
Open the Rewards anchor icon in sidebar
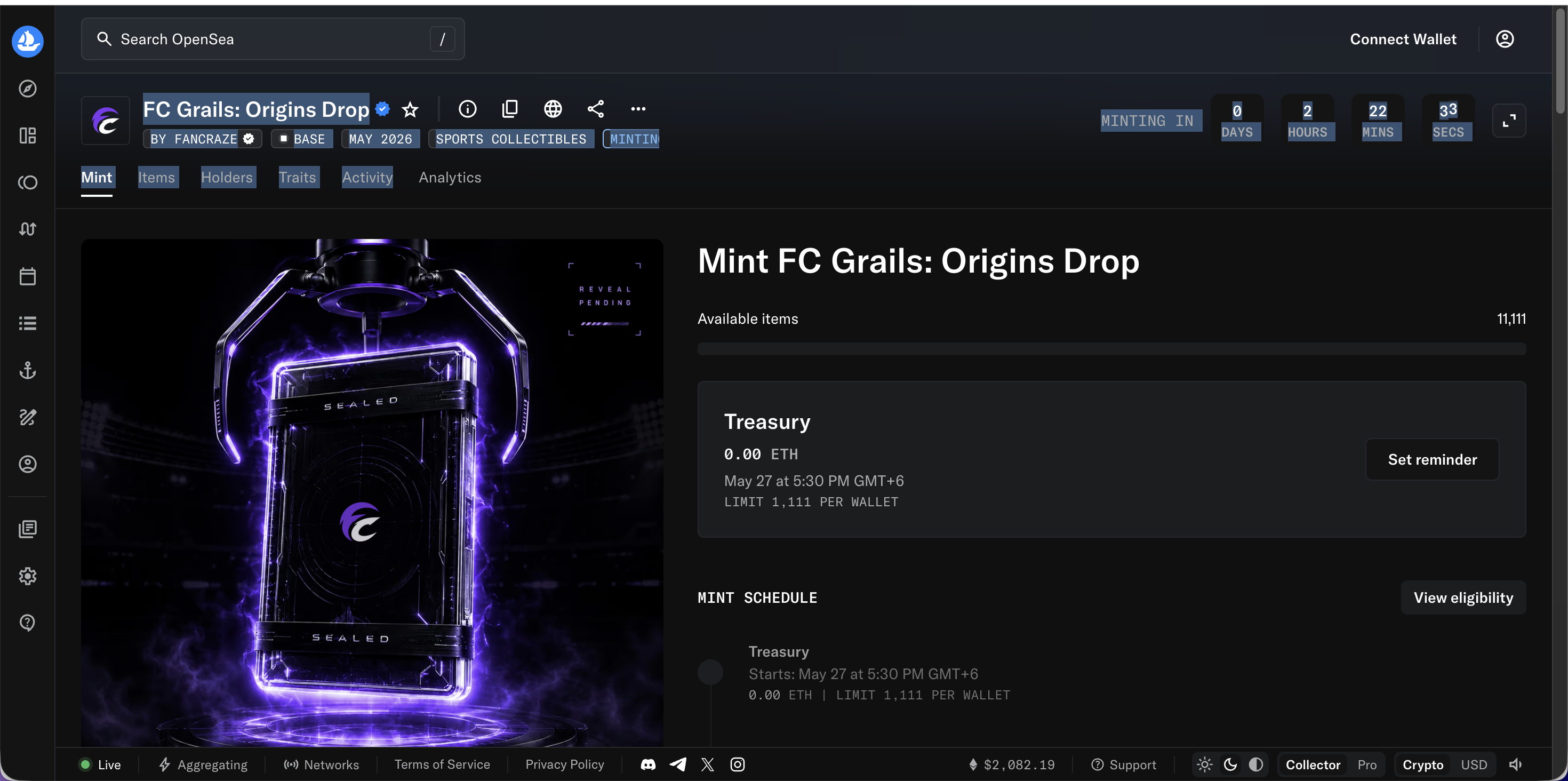click(27, 370)
